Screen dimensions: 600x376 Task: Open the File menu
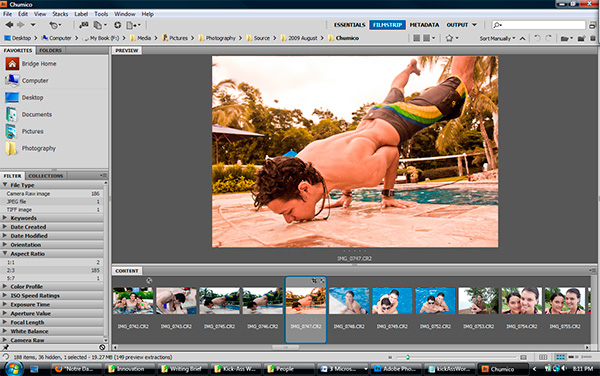click(x=7, y=14)
